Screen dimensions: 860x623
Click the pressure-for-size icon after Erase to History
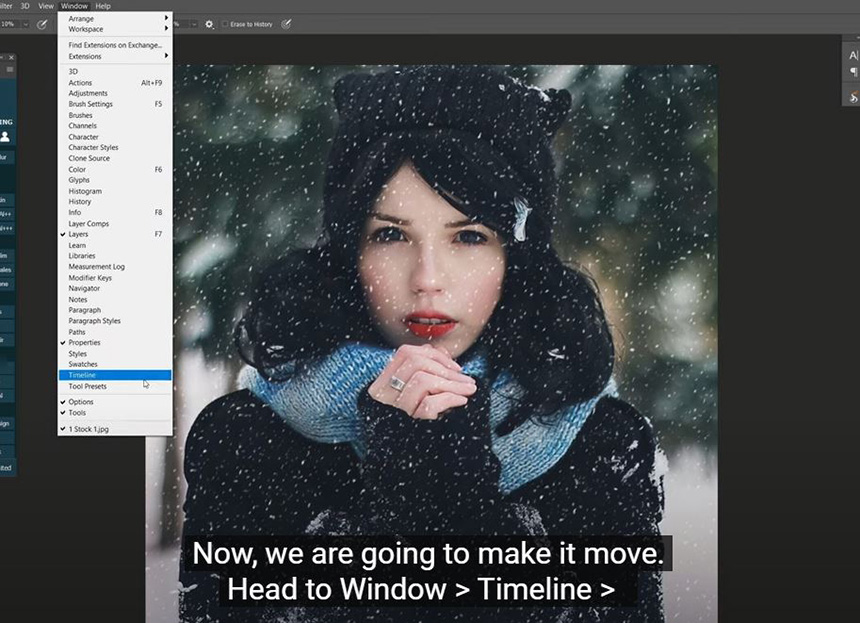[286, 23]
